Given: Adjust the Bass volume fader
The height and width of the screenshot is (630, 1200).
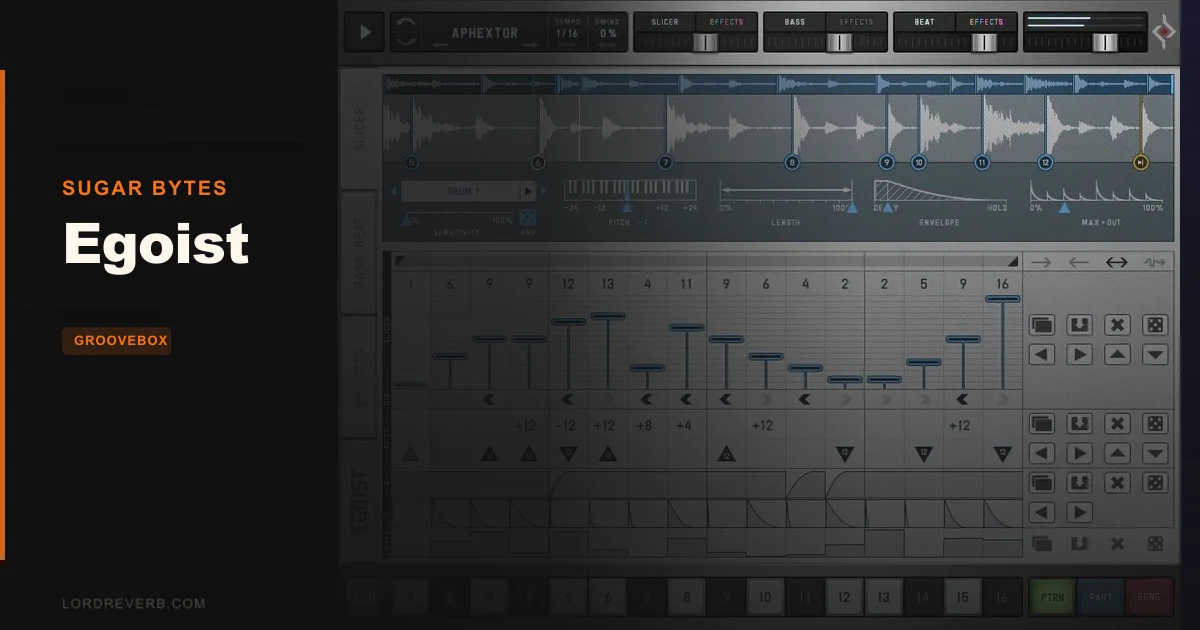Looking at the screenshot, I should (x=839, y=42).
